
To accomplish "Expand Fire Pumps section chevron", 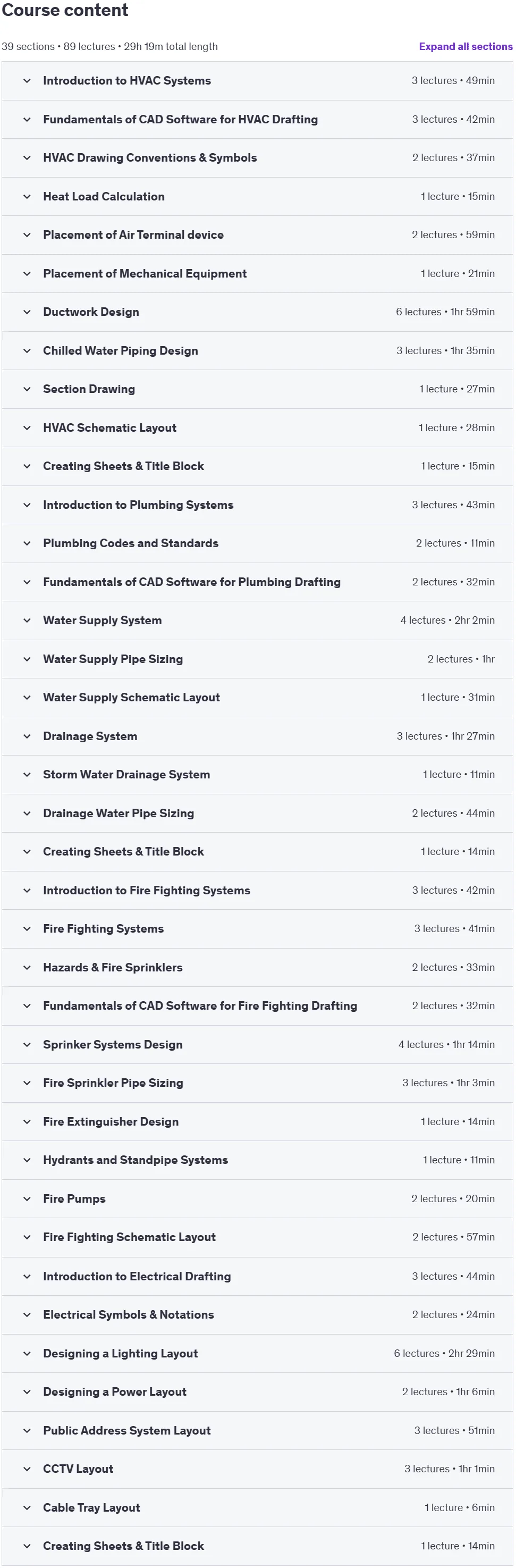I will tap(27, 1198).
